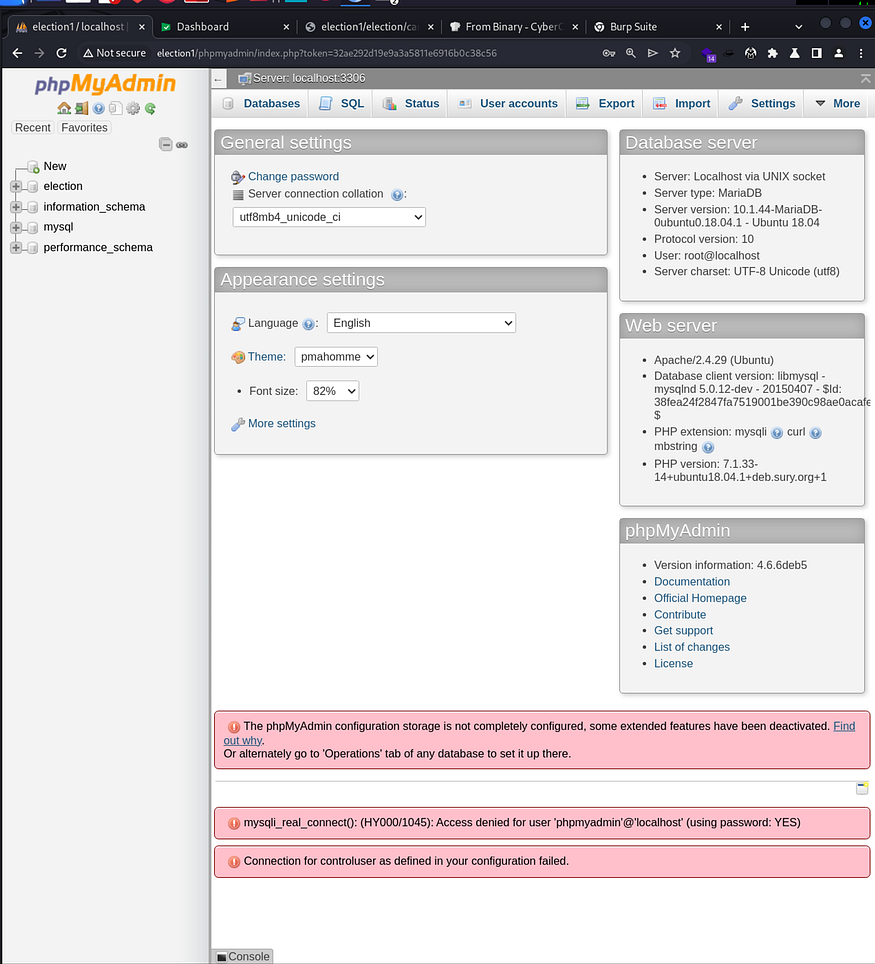The width and height of the screenshot is (875, 964).
Task: Click the Server: localhost:3306 breadcrumb
Action: tap(309, 79)
